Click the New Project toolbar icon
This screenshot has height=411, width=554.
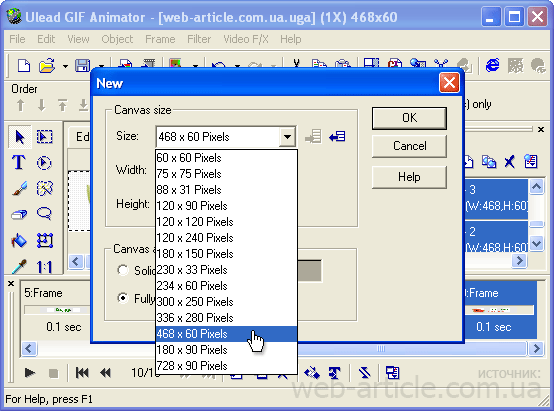(24, 66)
